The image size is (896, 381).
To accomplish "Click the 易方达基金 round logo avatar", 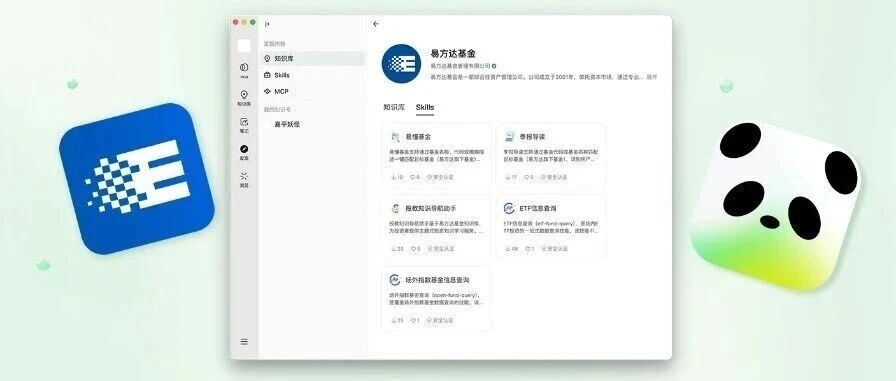I will click(401, 63).
